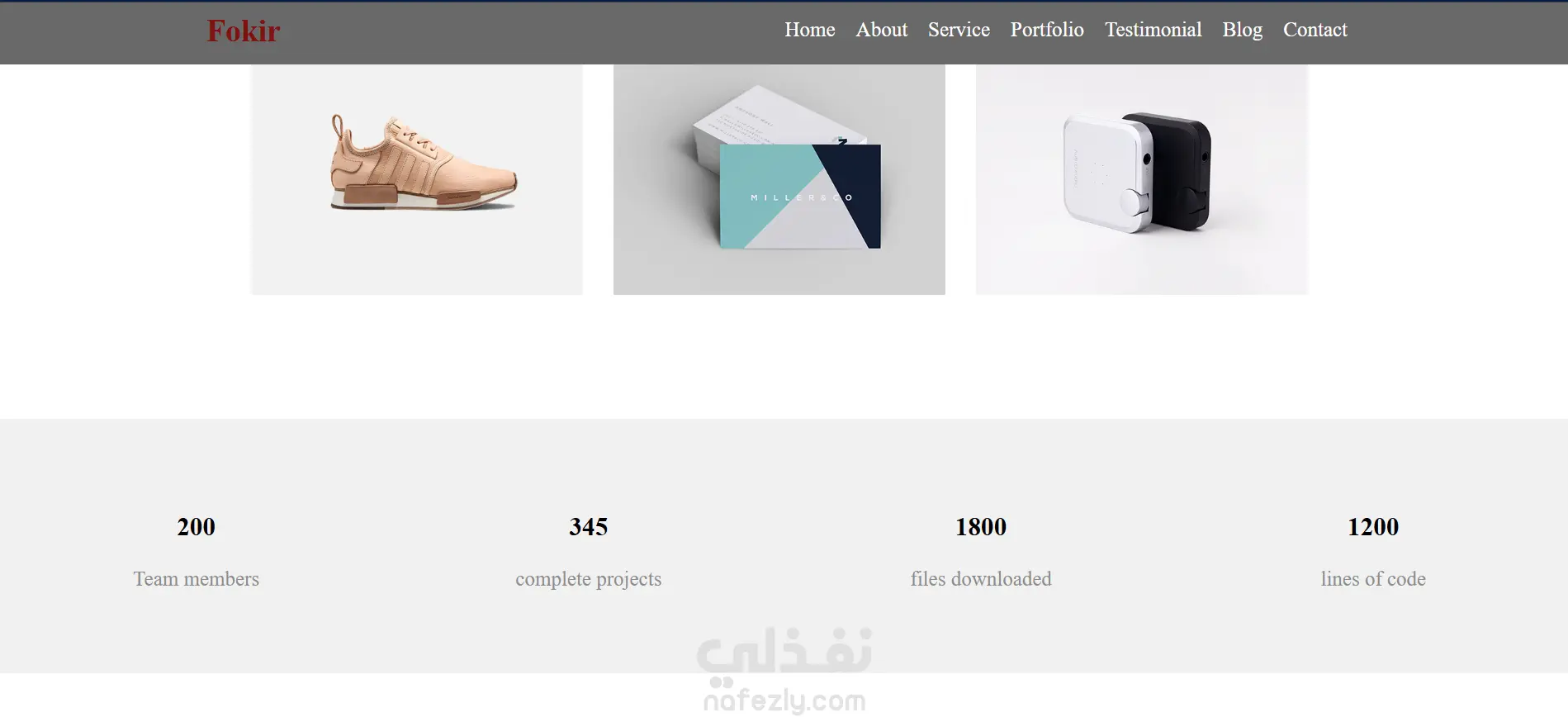Click the Contact nav link
This screenshot has height=717, width=1568.
pyautogui.click(x=1315, y=30)
